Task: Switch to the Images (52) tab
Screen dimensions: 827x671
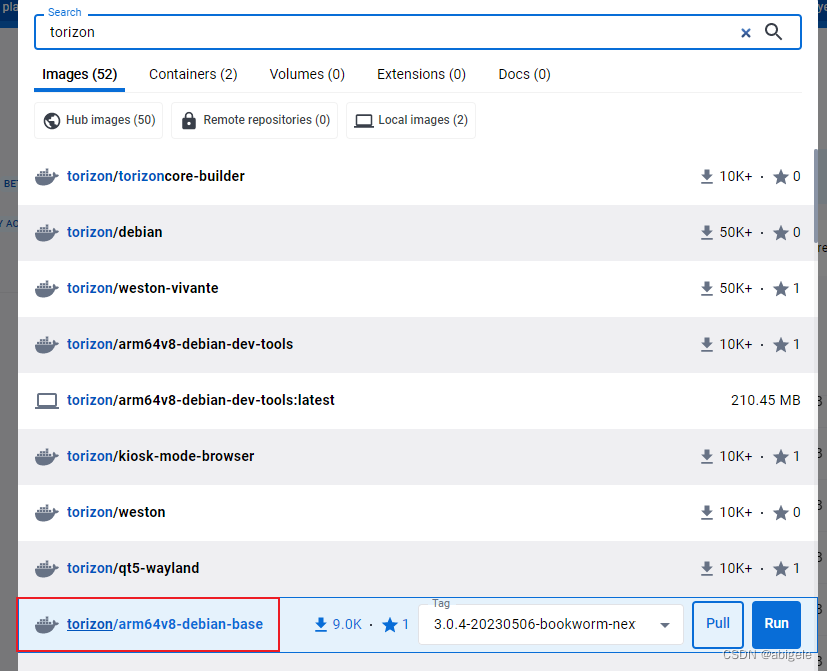Action: tap(80, 74)
